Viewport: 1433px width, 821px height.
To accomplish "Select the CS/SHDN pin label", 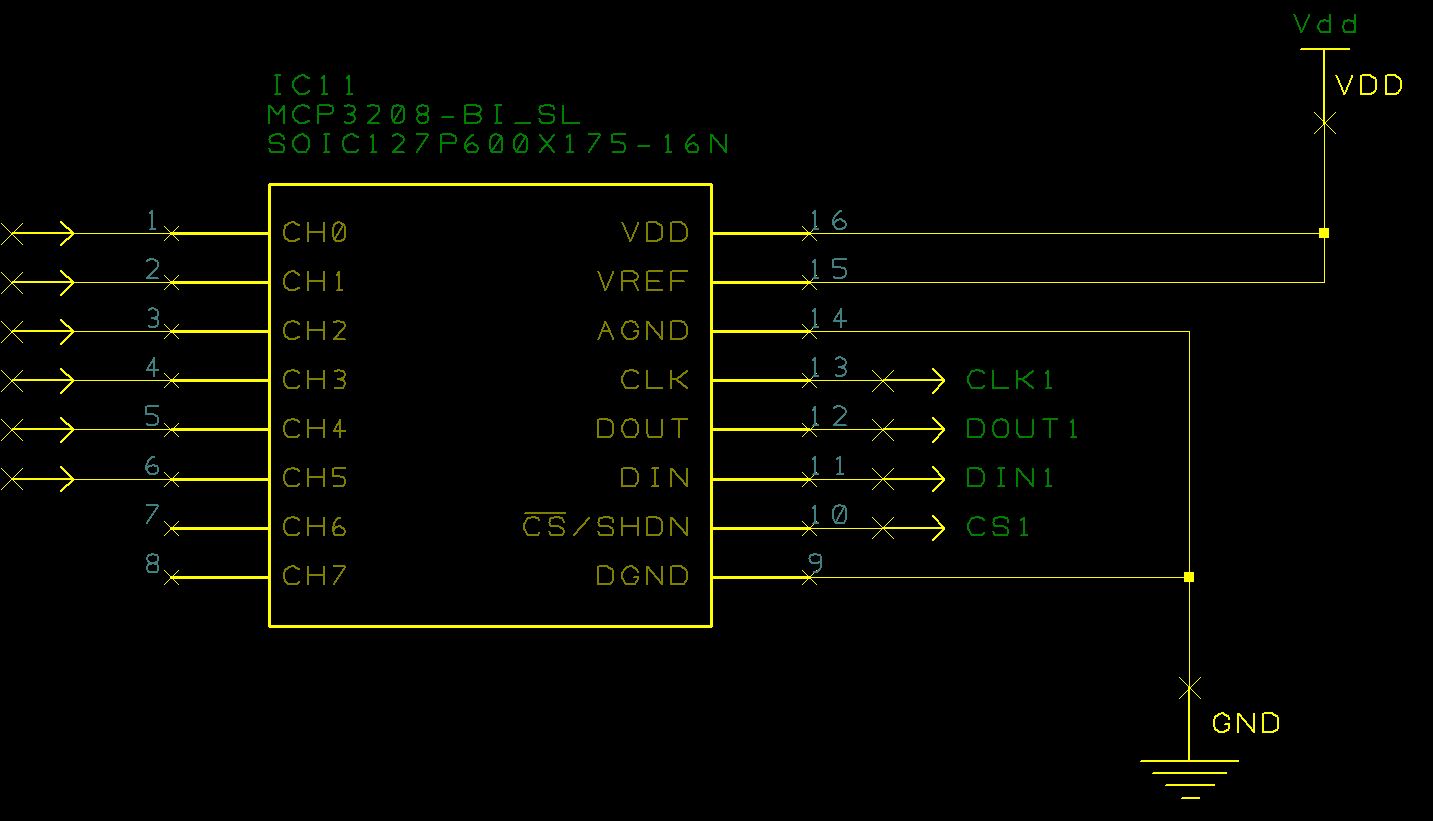I will click(606, 526).
